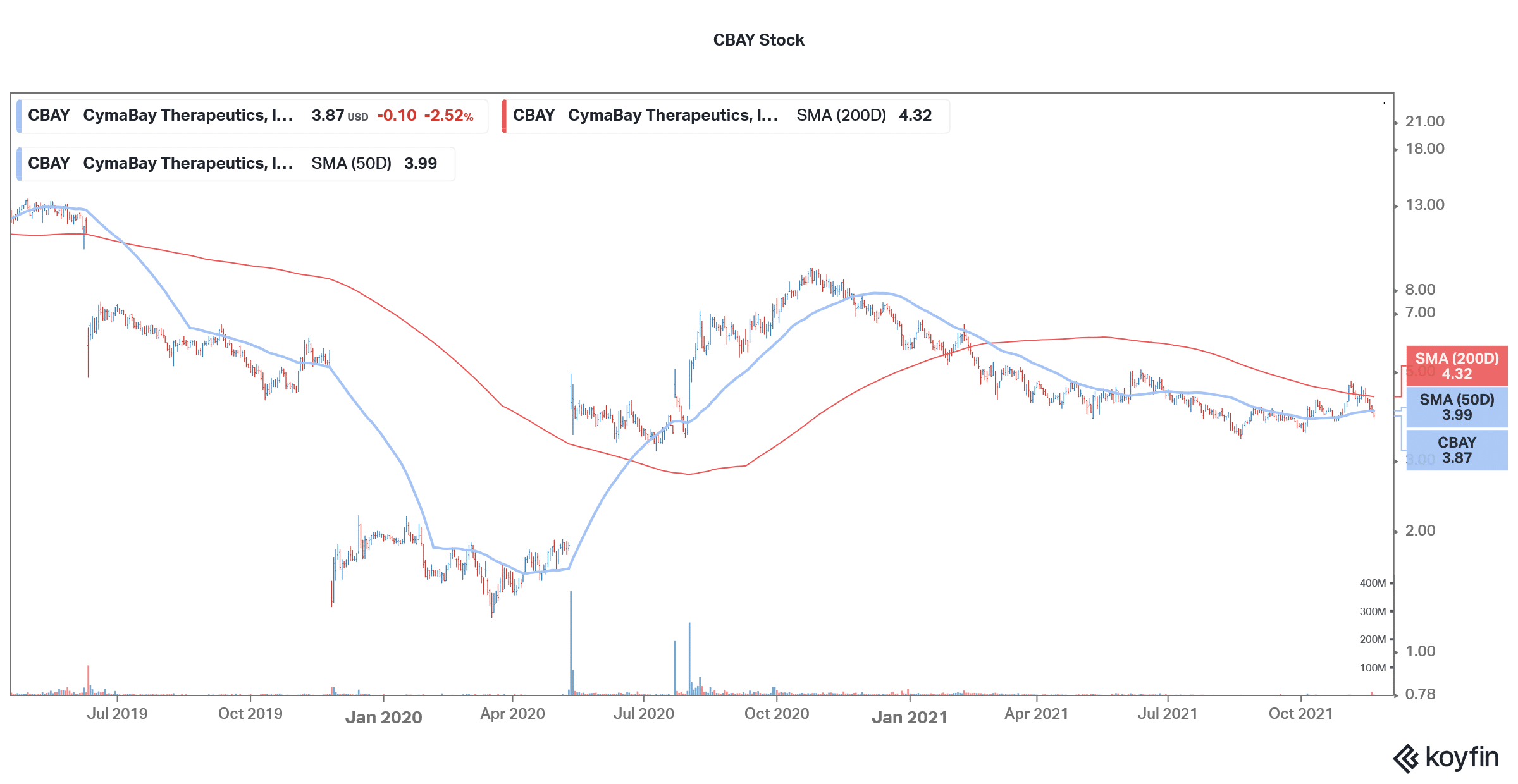Click the 400M volume axis label
The height and width of the screenshot is (784, 1518).
(x=1373, y=584)
